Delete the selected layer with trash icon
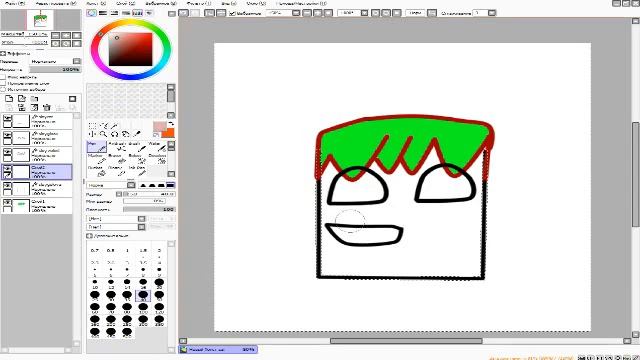Image resolution: width=640 pixels, height=360 pixels. (47, 107)
